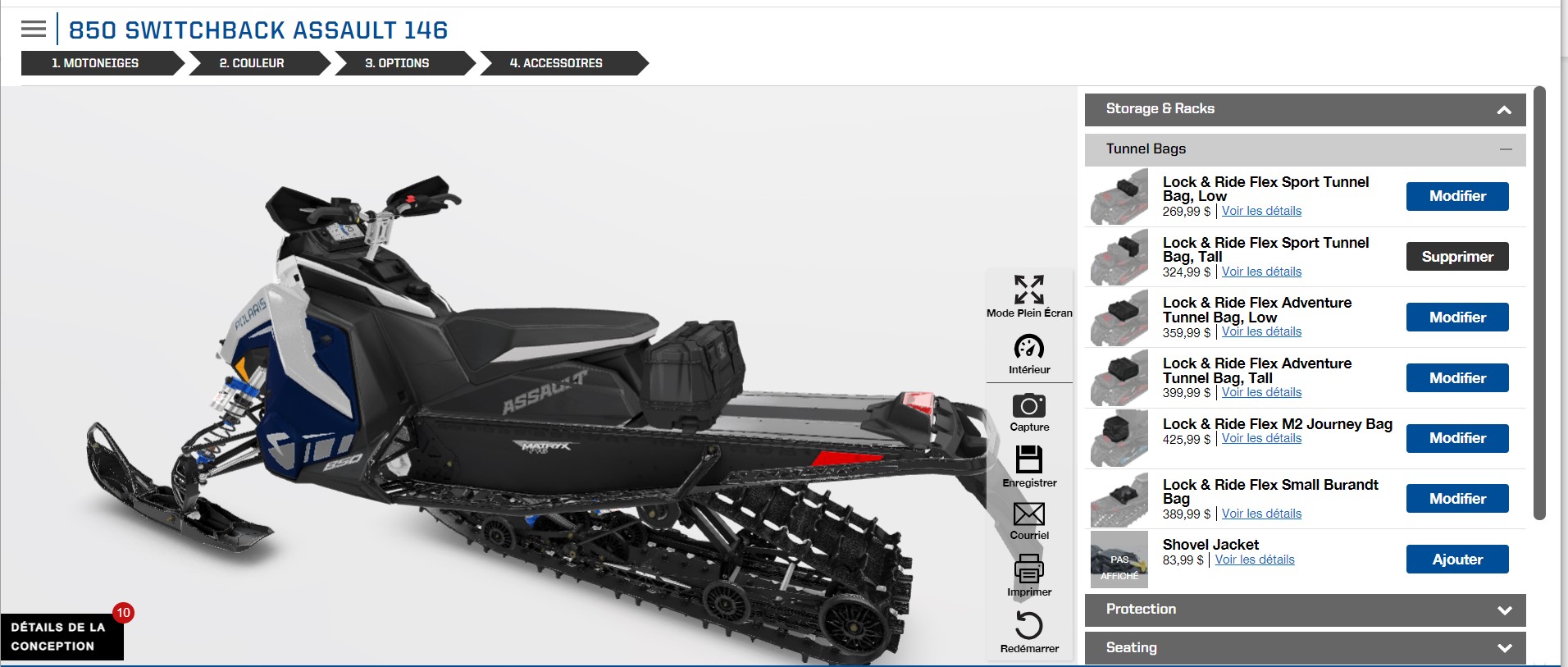The height and width of the screenshot is (667, 1568).
Task: View details link for Adventure Tunnel Bag, Tall
Action: pos(1261,392)
